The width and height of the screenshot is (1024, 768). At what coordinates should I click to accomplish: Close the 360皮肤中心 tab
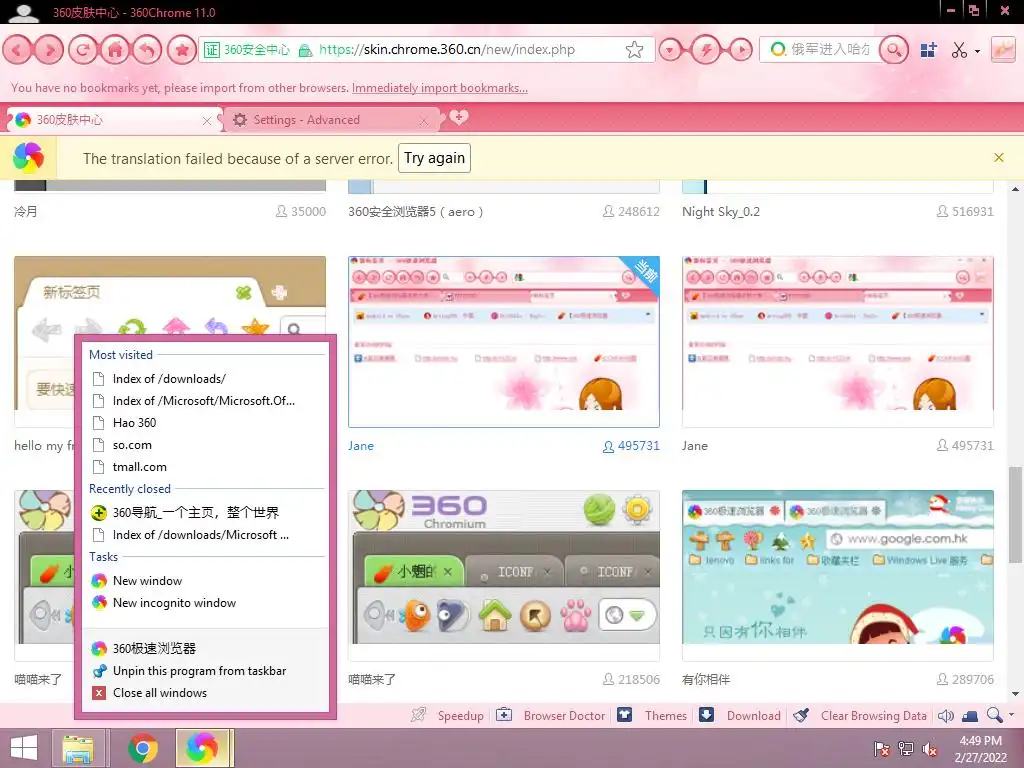[x=206, y=121]
